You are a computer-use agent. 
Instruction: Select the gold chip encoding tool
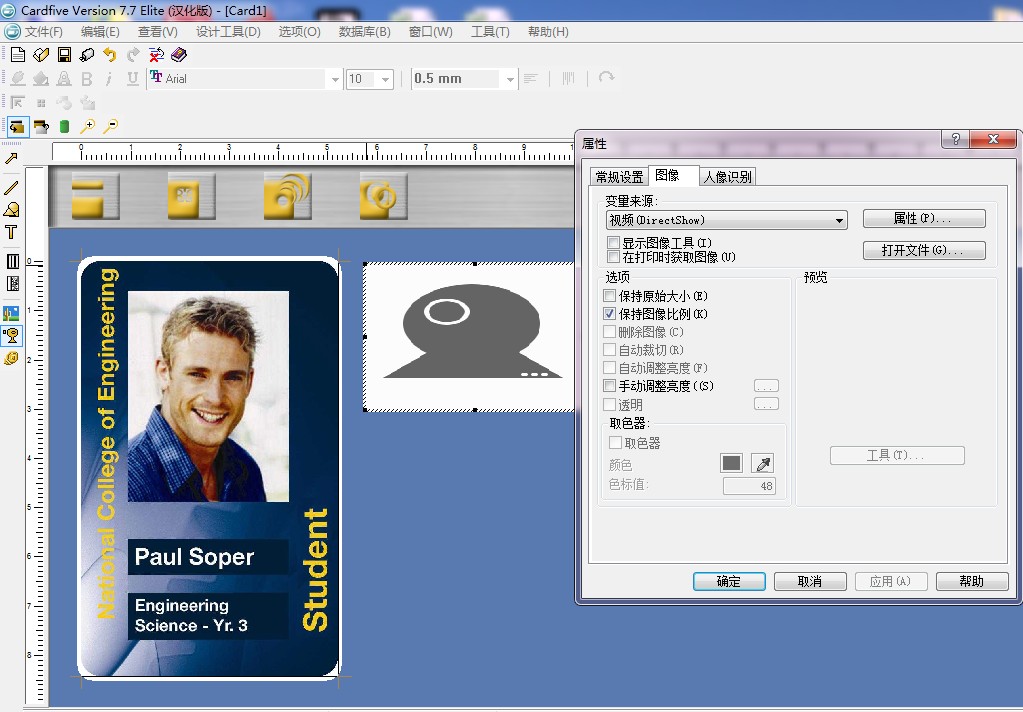coord(11,358)
